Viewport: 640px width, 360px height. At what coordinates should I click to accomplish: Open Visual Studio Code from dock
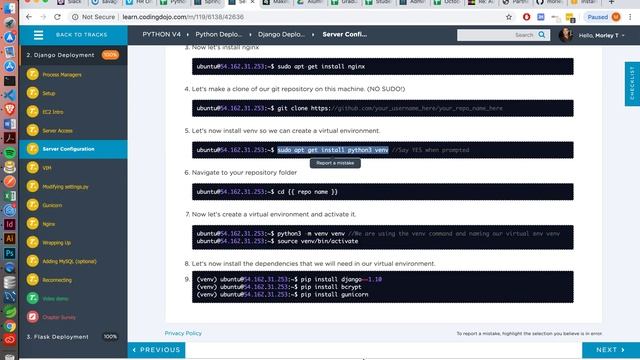click(x=9, y=95)
